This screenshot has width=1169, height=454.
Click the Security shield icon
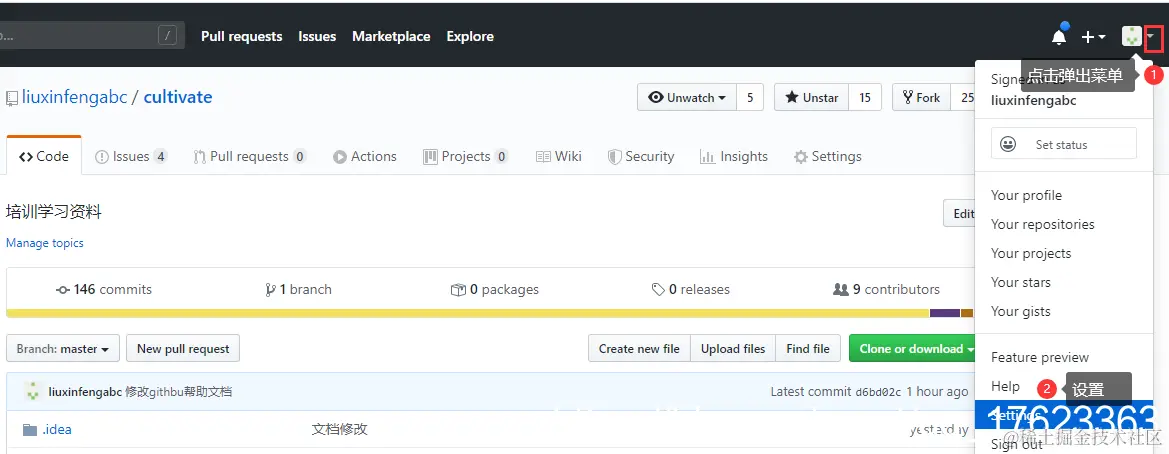613,157
